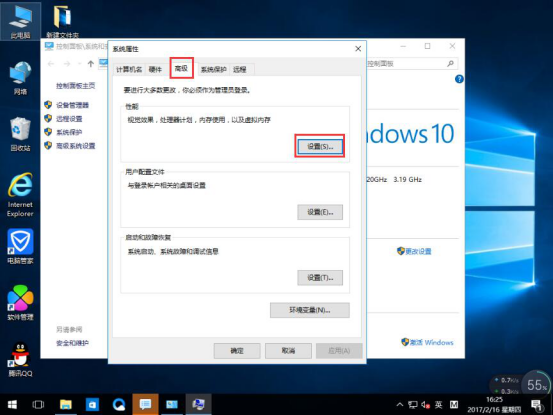Open the This PC desktop icon
The width and height of the screenshot is (553, 415).
click(x=20, y=21)
